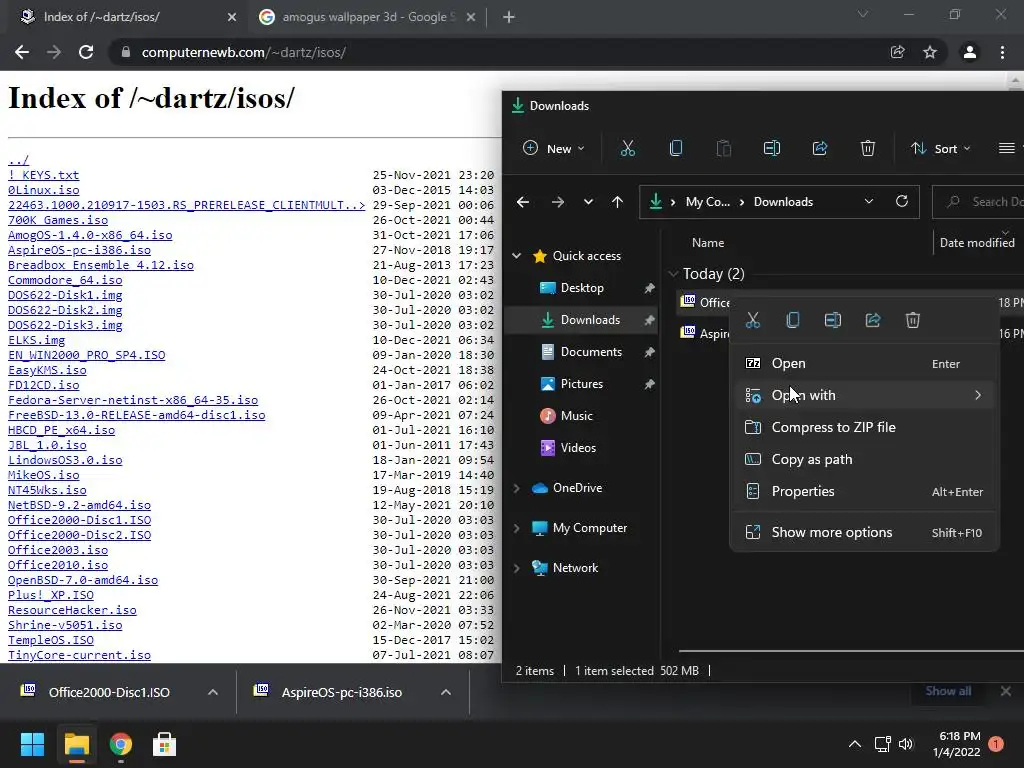Click Chrome's back arrow

point(22,52)
